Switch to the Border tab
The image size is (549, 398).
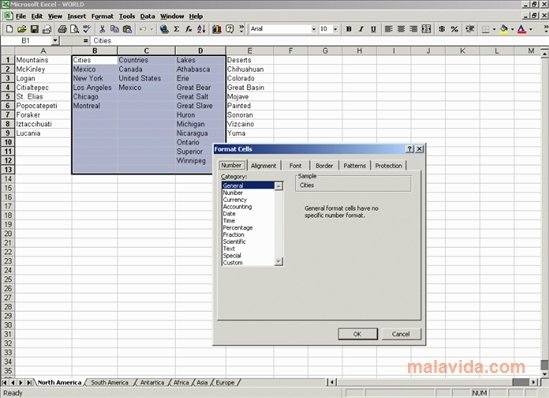(x=324, y=166)
